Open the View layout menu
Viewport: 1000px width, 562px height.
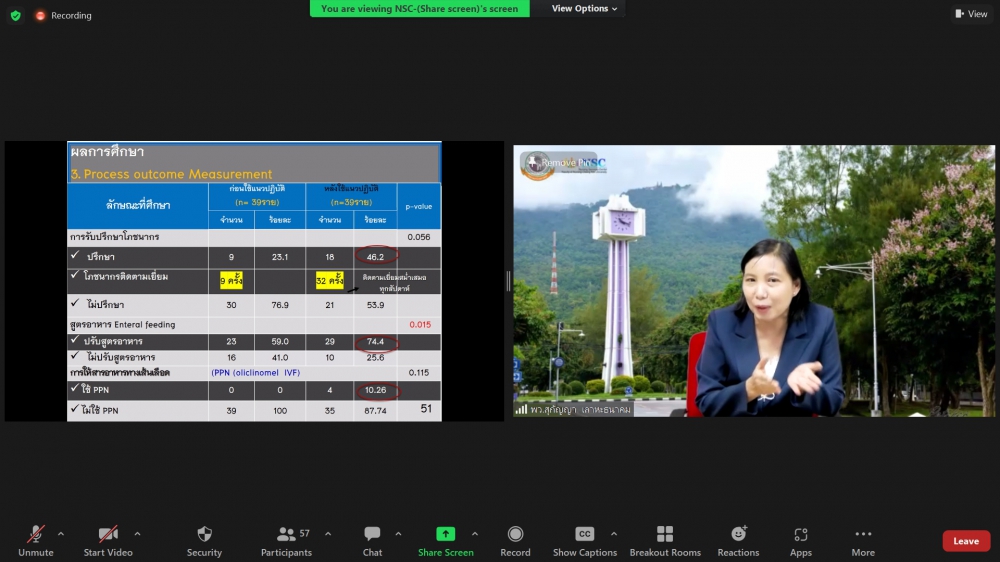pos(971,14)
